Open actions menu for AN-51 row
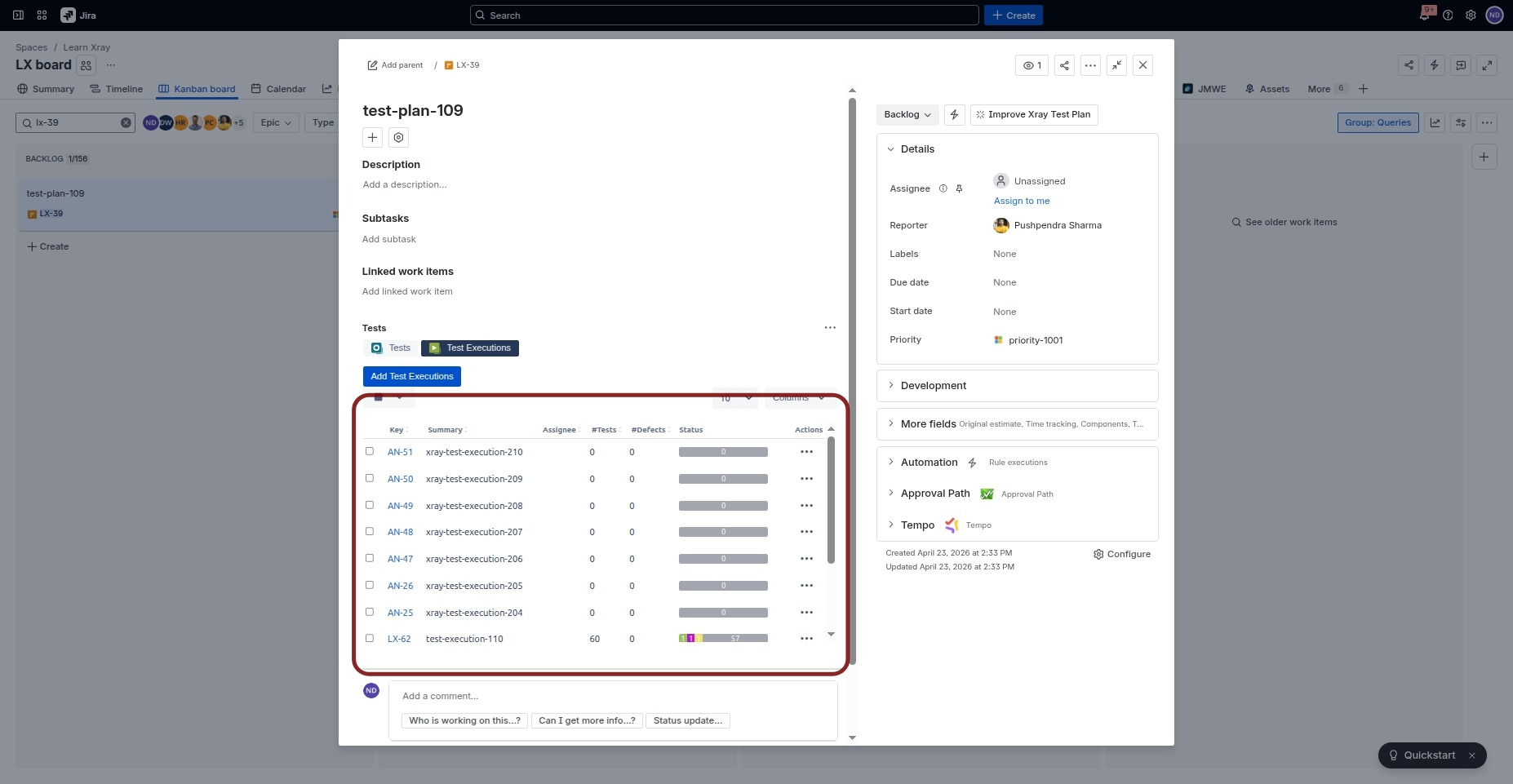The height and width of the screenshot is (784, 1513). [x=806, y=452]
